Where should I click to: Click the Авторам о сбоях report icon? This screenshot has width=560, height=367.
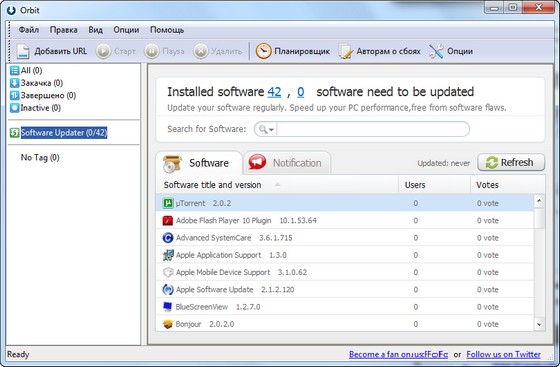point(346,51)
